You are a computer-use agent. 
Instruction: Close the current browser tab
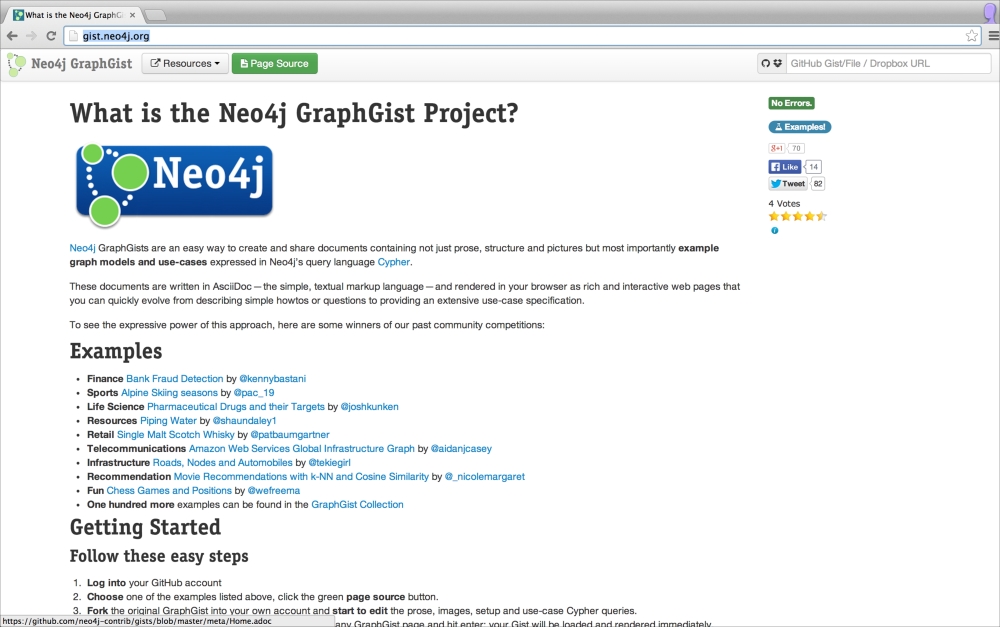[133, 15]
